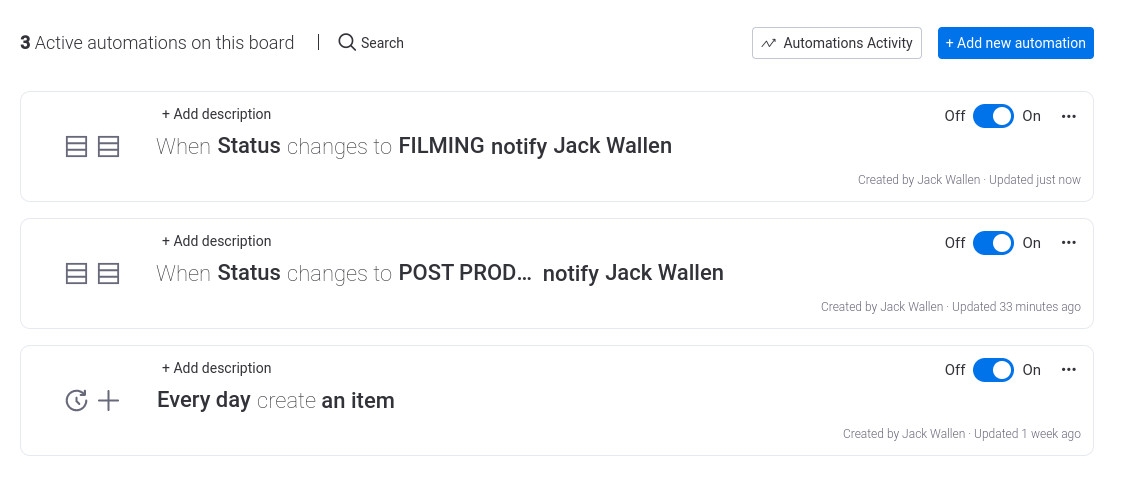The width and height of the screenshot is (1131, 482).
Task: Open more options for the POST PROD automation
Action: (x=1069, y=243)
